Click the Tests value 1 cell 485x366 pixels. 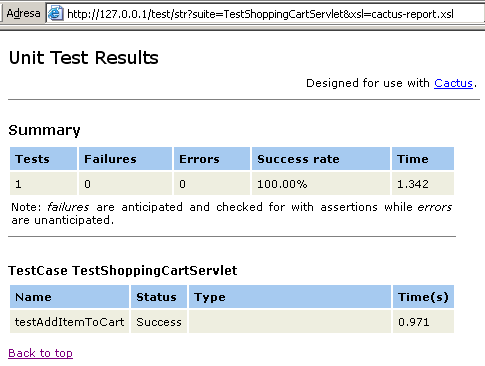pyautogui.click(x=44, y=184)
